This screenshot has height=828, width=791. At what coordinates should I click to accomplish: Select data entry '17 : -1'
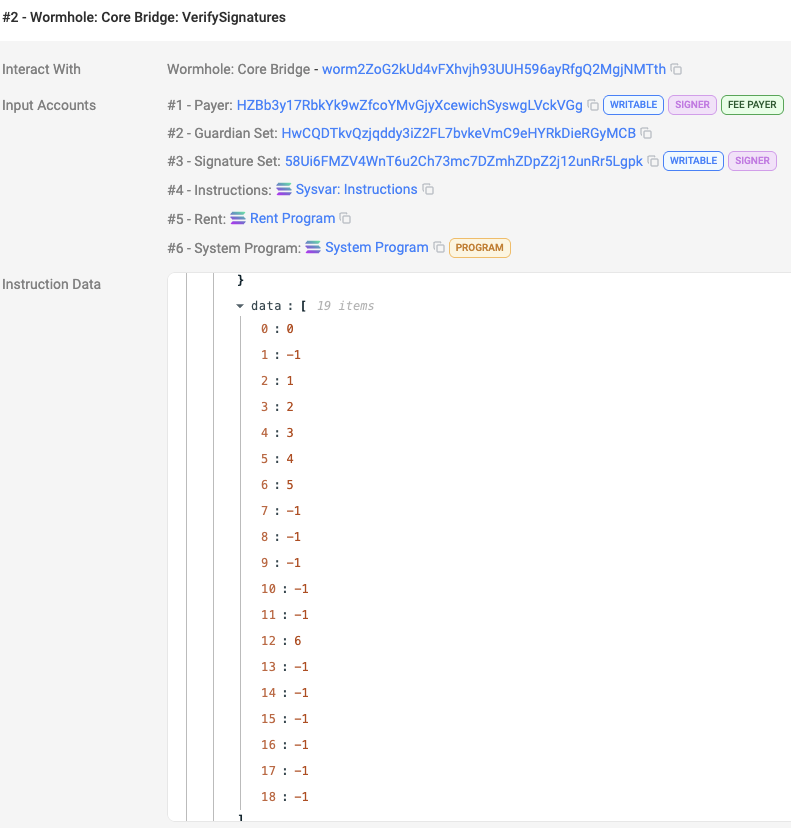pyautogui.click(x=285, y=770)
